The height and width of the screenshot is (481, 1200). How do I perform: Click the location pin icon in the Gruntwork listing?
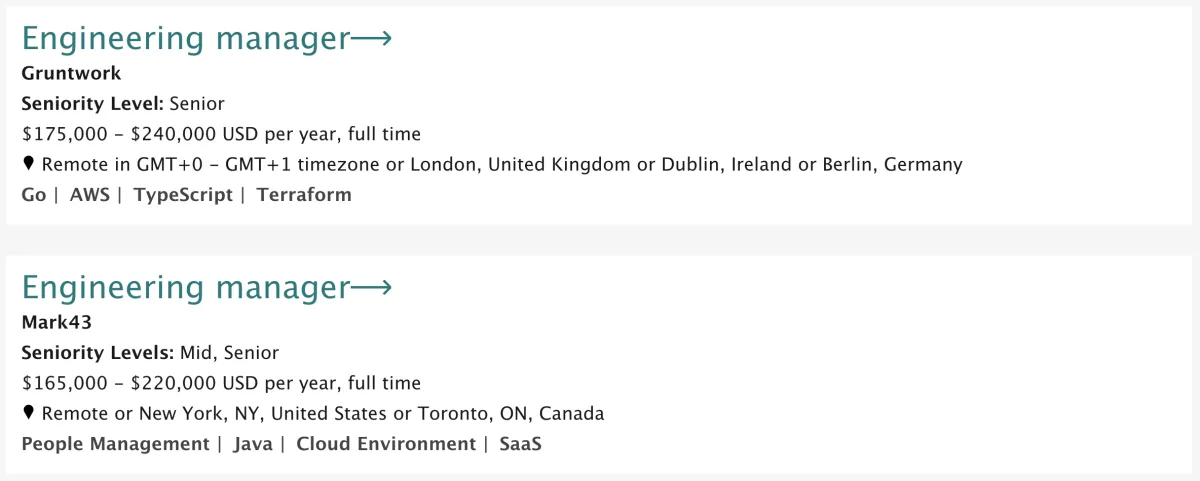tap(28, 164)
